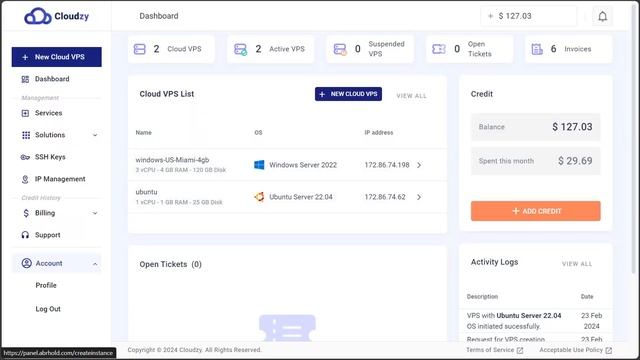
Task: Click sidebar New Cloud VPS button
Action: click(x=56, y=57)
